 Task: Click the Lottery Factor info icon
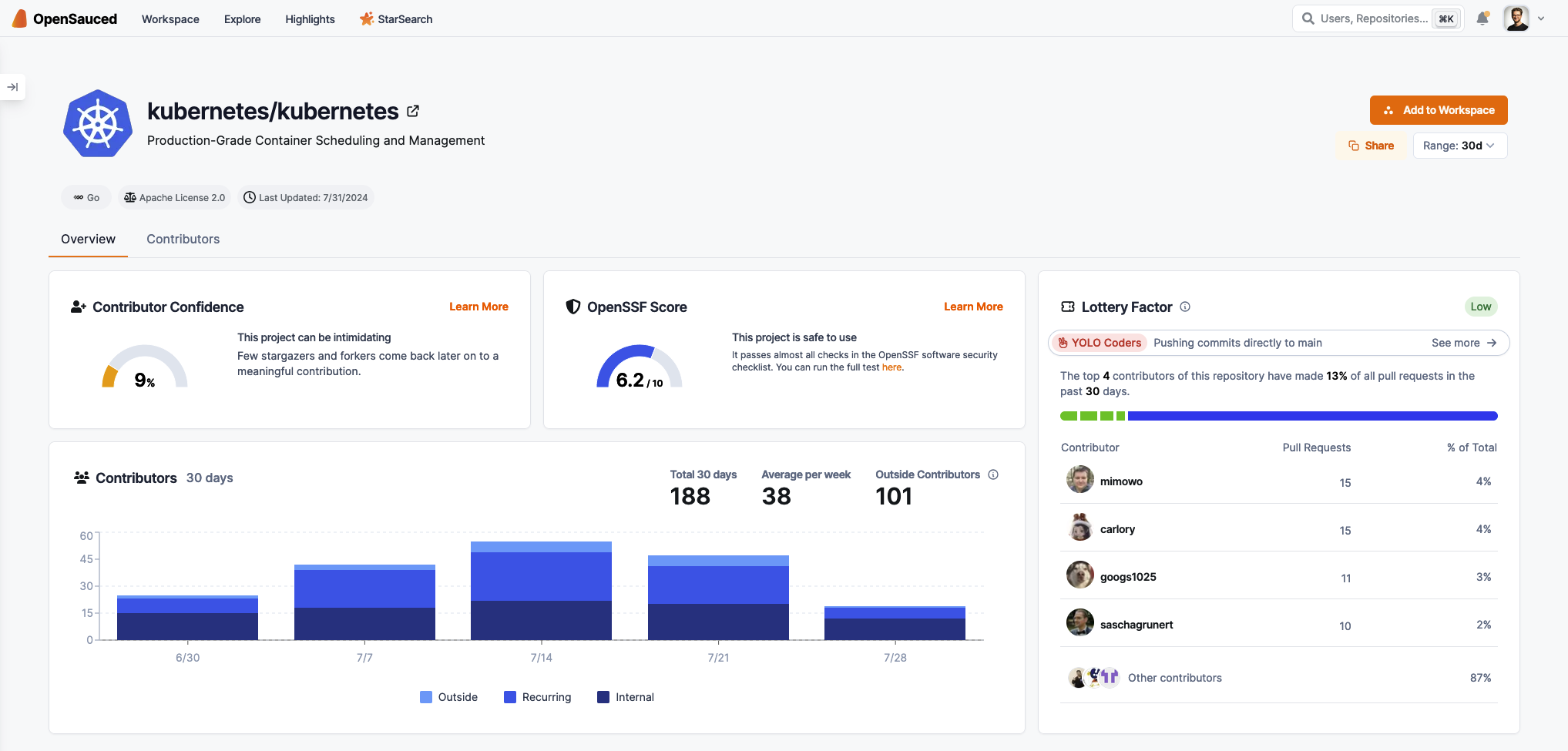coord(1185,307)
